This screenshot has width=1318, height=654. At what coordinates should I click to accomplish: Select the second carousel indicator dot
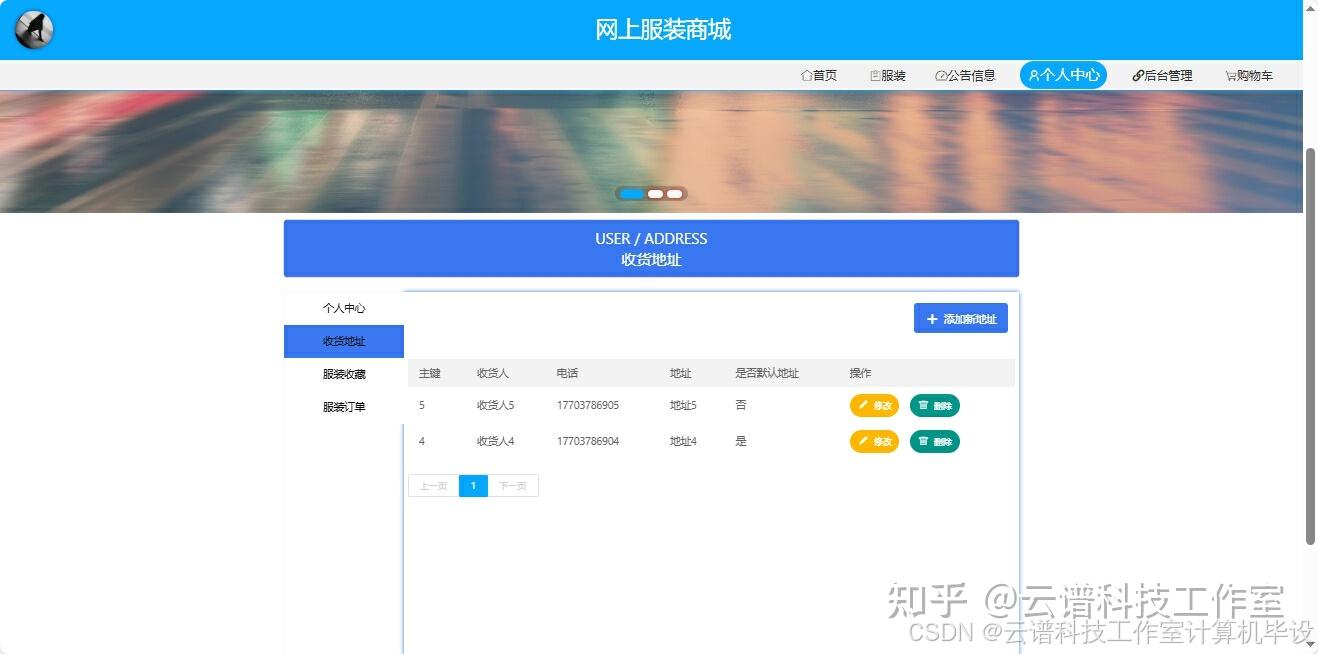point(655,194)
